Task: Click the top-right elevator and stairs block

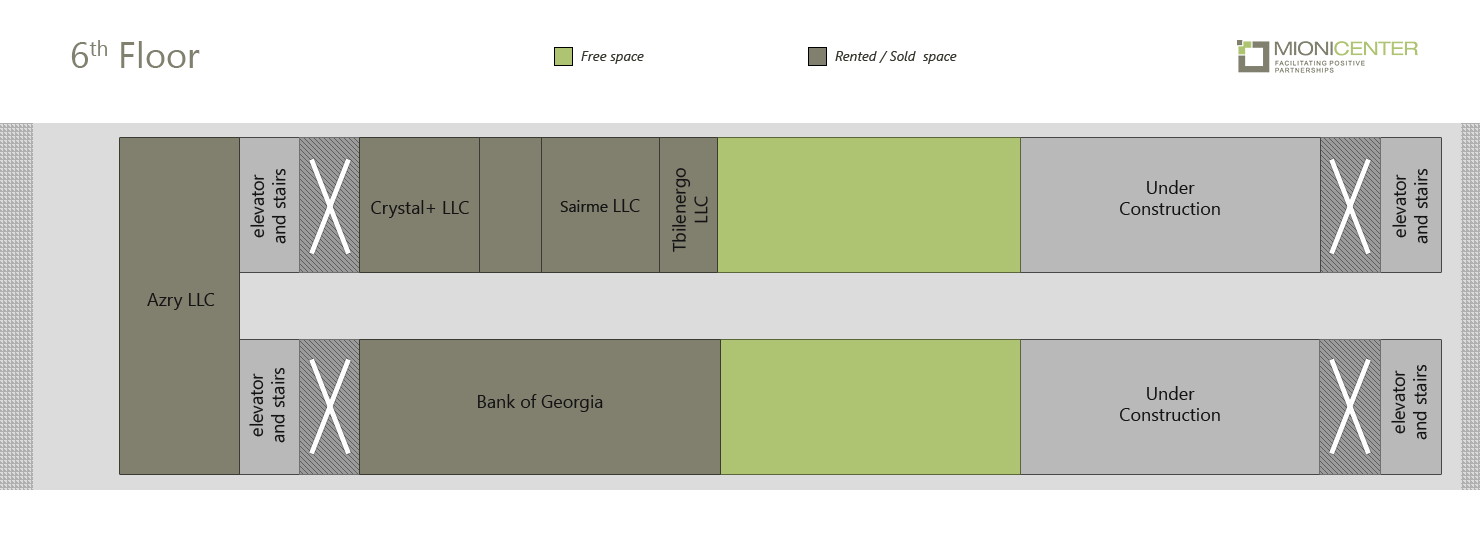Action: (x=1411, y=205)
